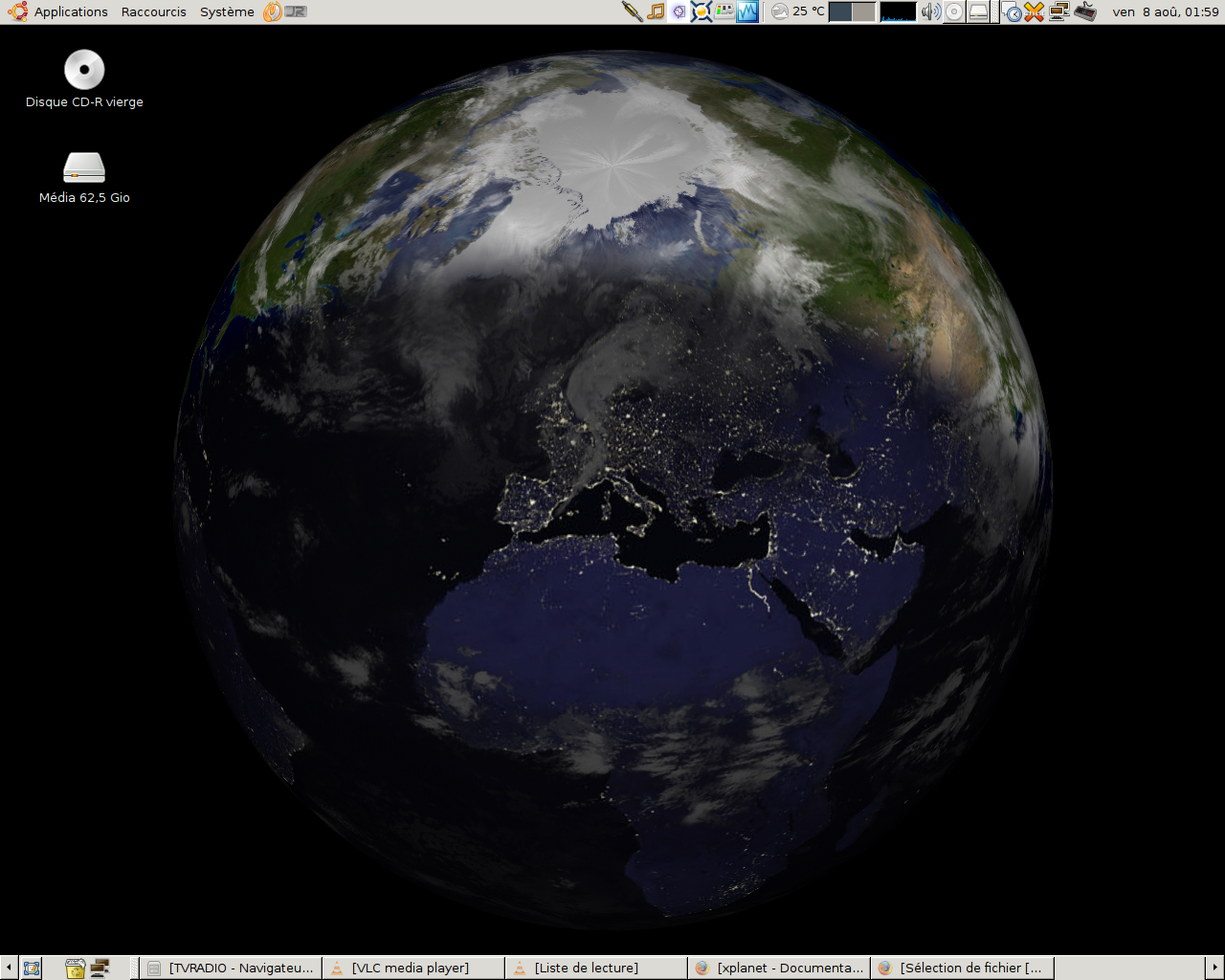Click the orange X tray icon
The width and height of the screenshot is (1225, 980).
1035,11
